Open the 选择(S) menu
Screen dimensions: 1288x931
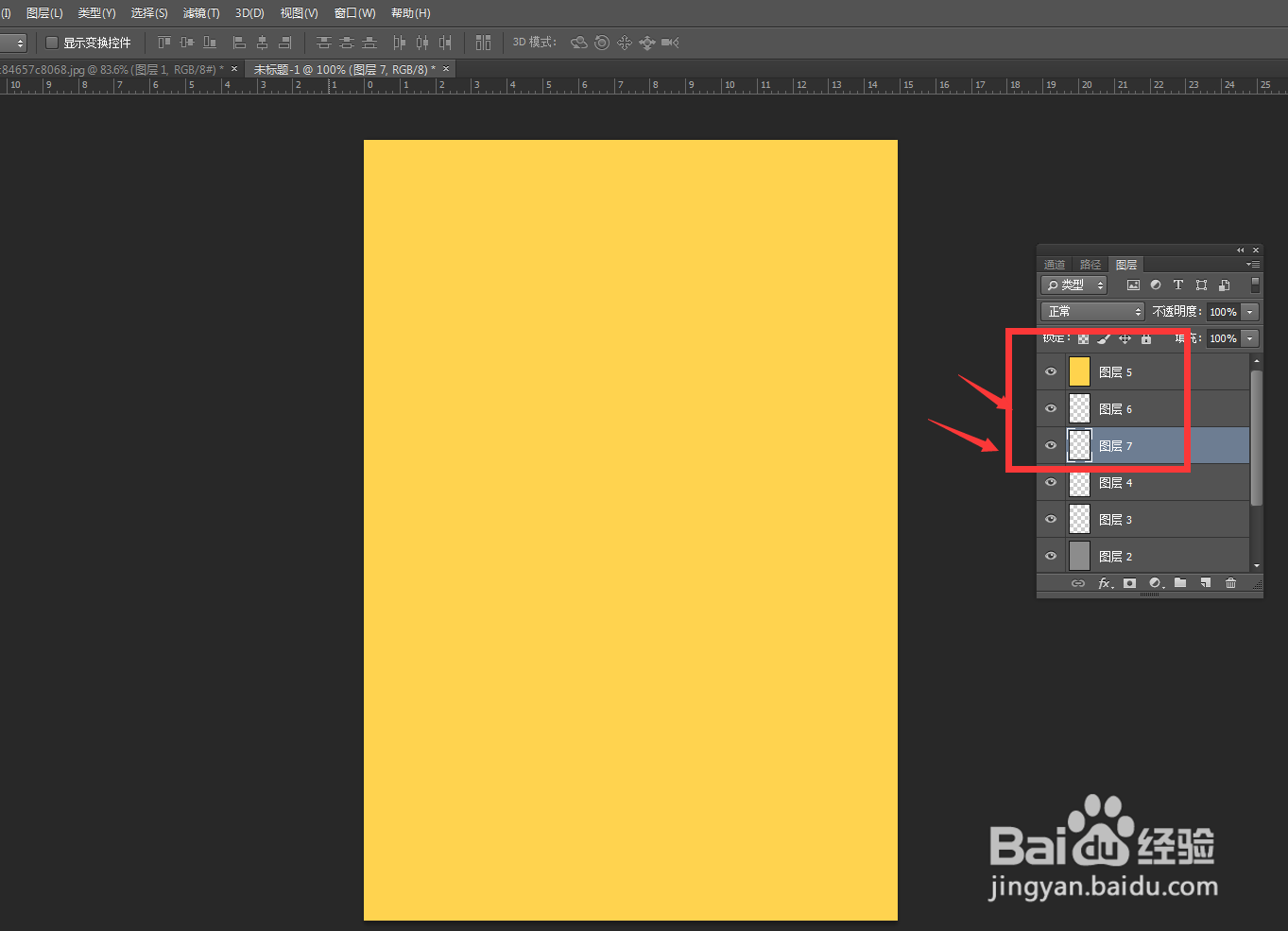149,13
